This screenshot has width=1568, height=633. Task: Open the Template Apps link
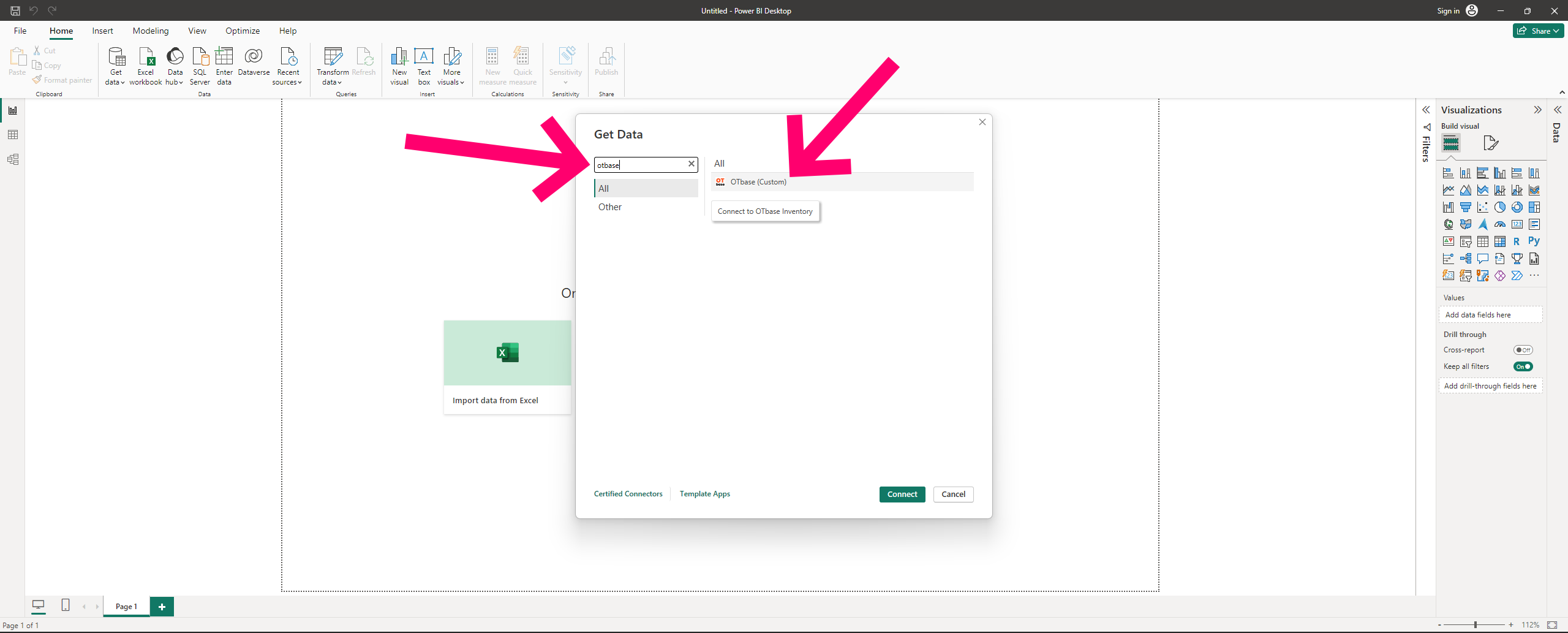tap(704, 494)
